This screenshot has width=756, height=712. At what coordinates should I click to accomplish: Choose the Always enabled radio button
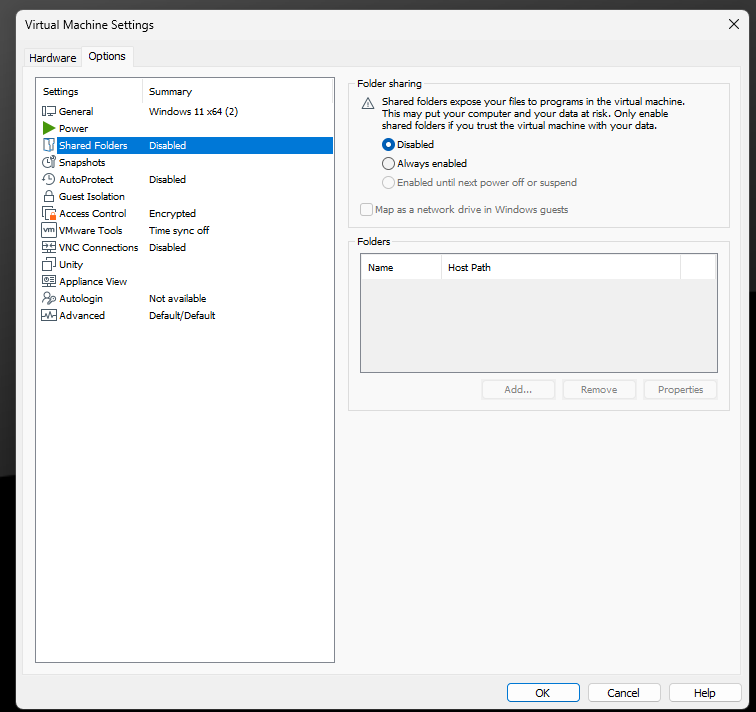click(x=389, y=163)
